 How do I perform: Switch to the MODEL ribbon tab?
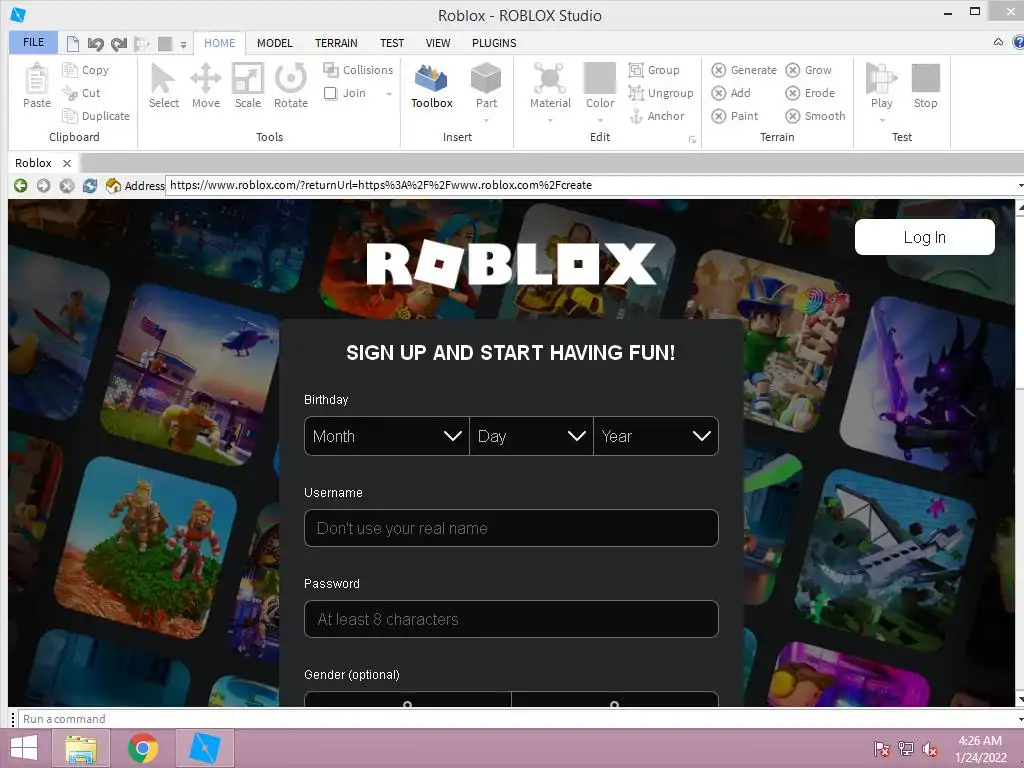274,43
